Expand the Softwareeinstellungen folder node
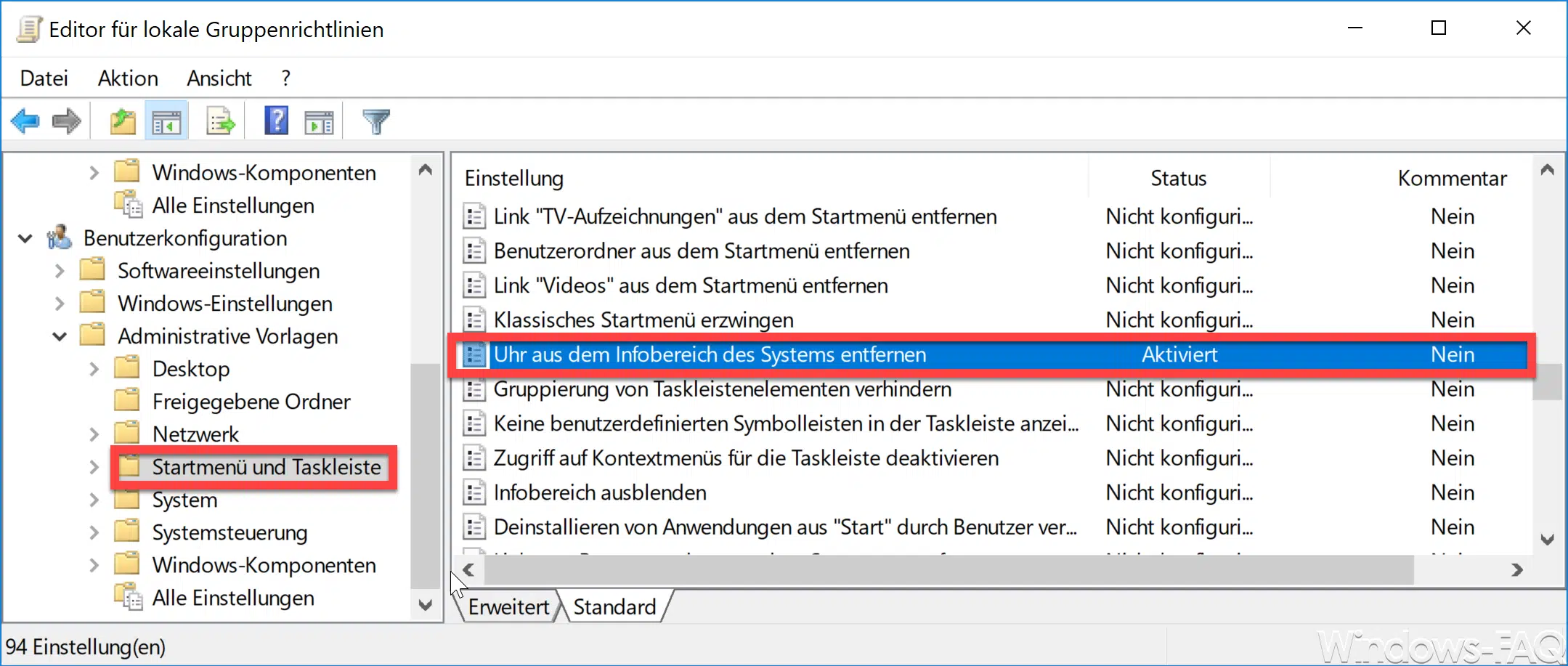This screenshot has width=1568, height=666. [x=60, y=271]
